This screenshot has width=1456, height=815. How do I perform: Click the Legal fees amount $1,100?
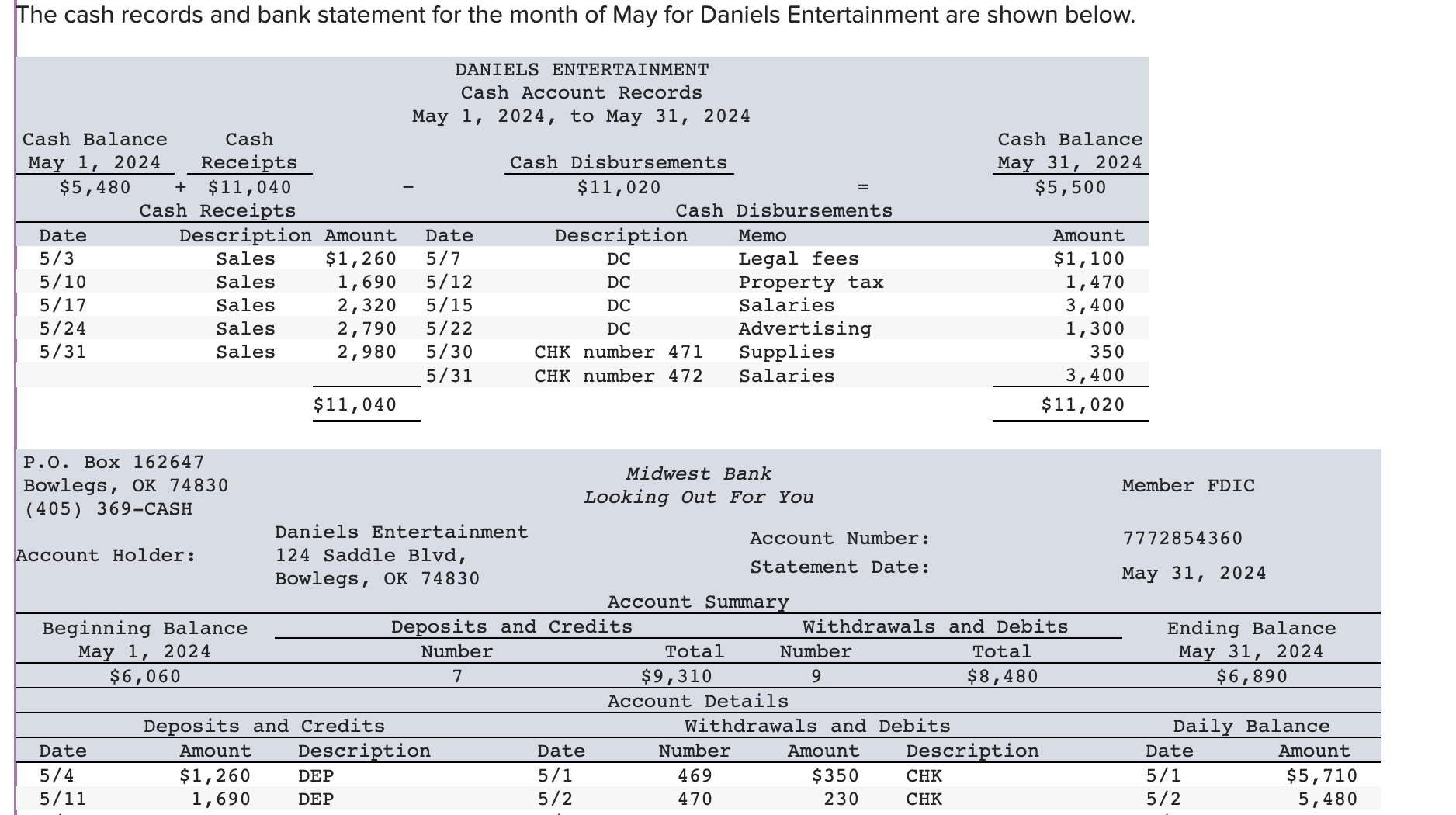click(x=1089, y=258)
